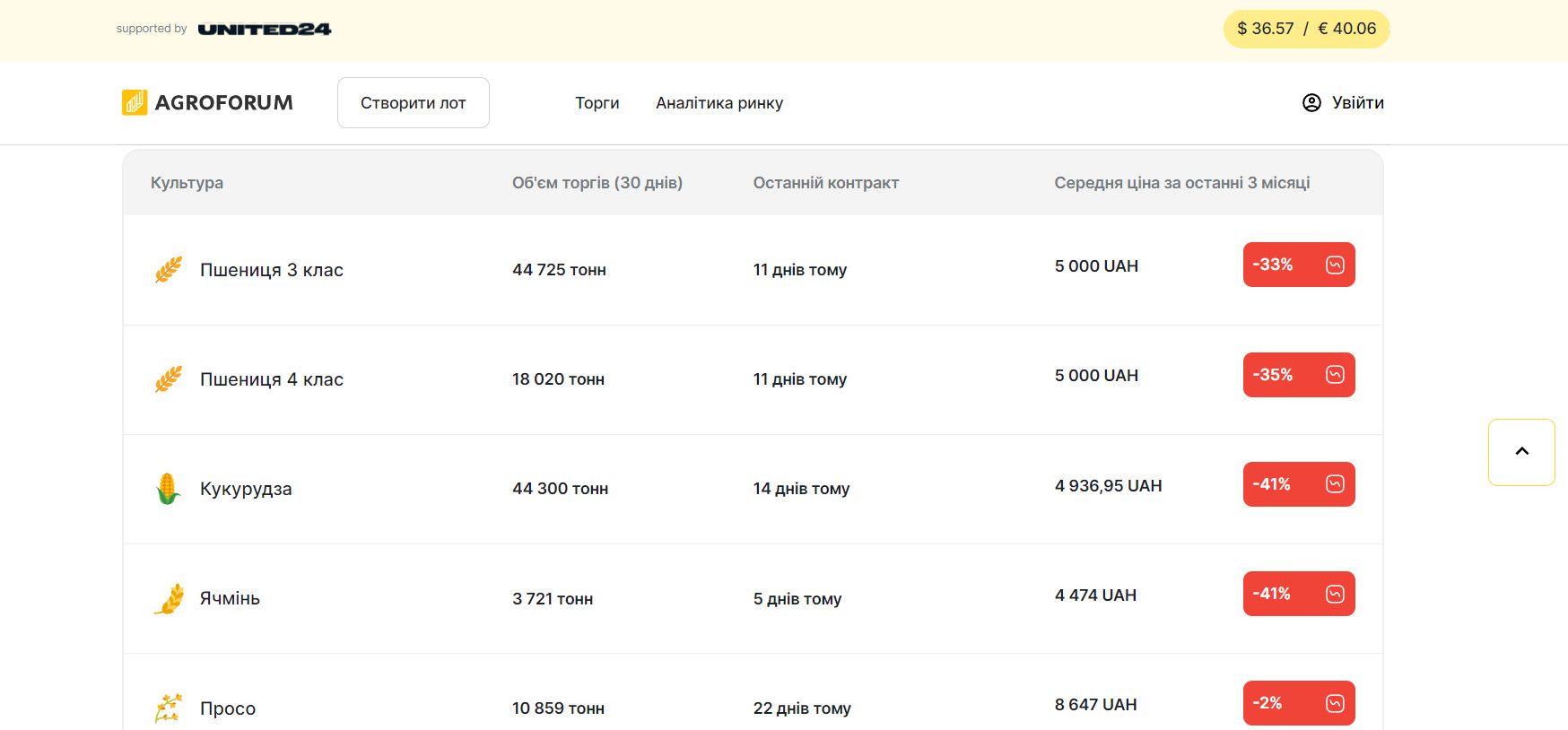Go to Аналітика ринку section

click(719, 103)
